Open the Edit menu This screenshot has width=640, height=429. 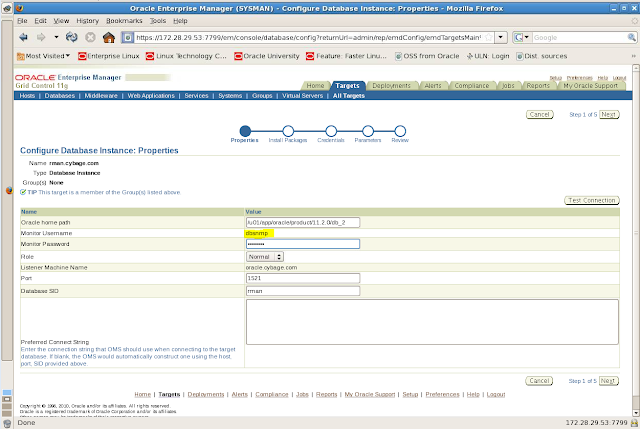click(x=40, y=21)
